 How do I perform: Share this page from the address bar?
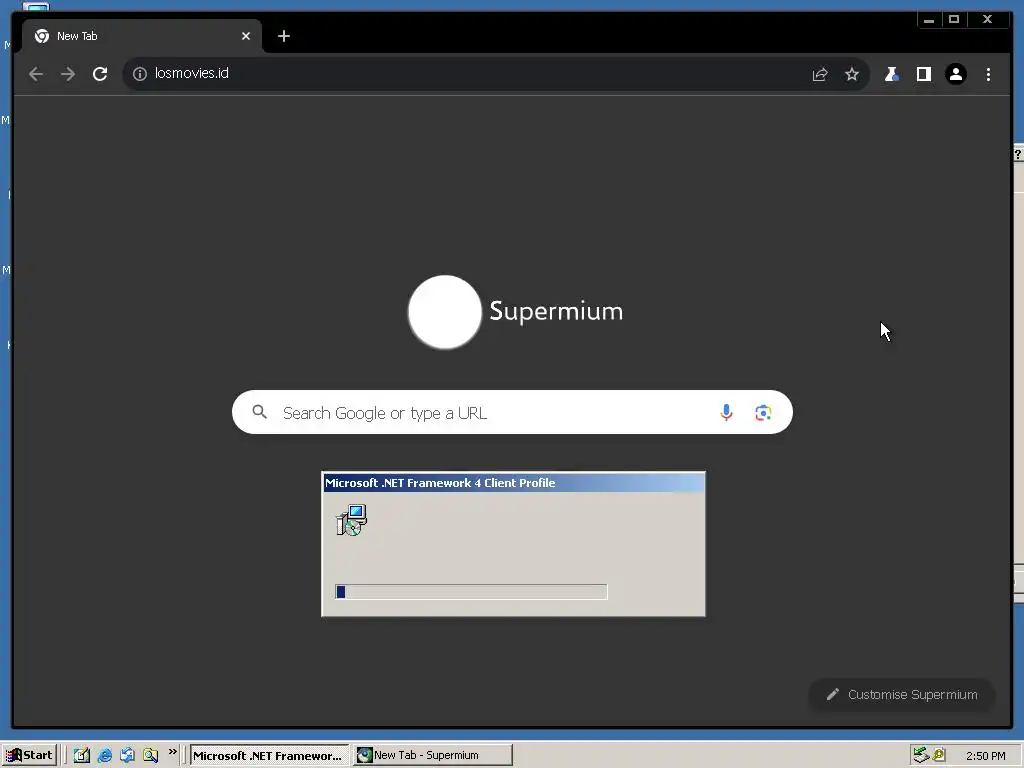pyautogui.click(x=820, y=74)
